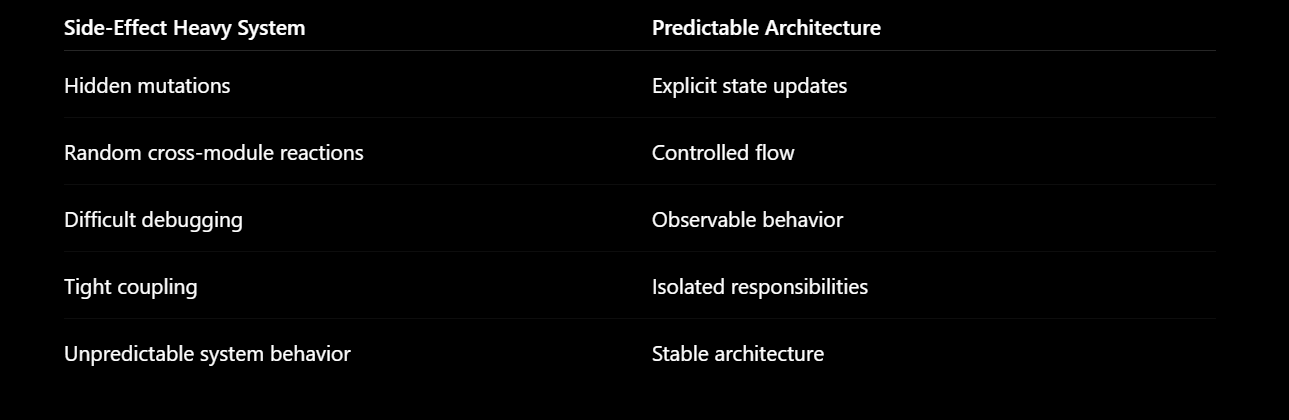
Task: Select the 'Unpredictable system behavior' text
Action: coord(207,354)
